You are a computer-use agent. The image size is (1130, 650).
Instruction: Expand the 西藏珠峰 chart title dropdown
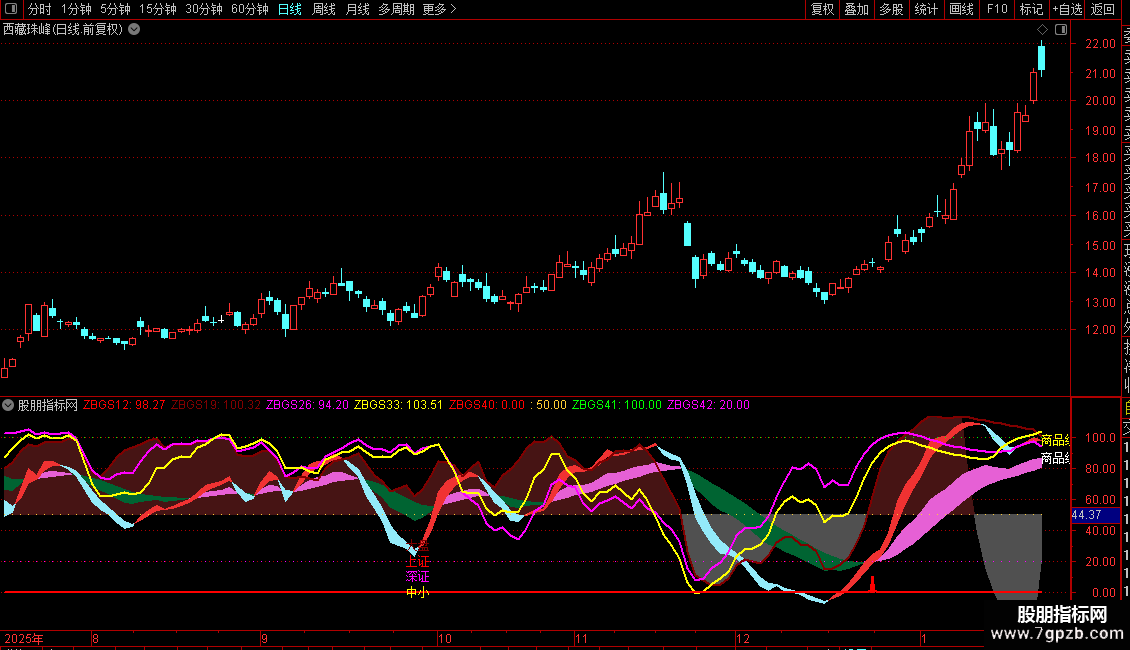134,30
